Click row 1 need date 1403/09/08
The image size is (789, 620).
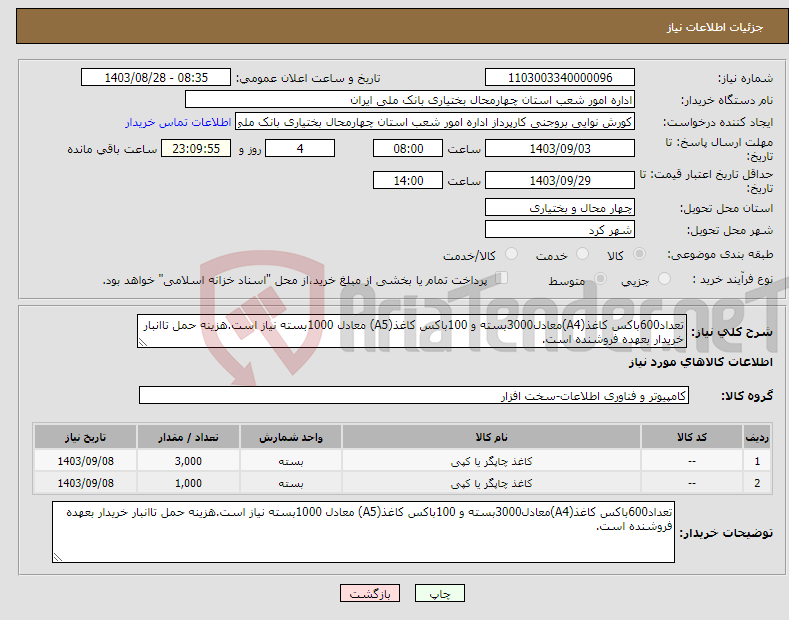(86, 461)
